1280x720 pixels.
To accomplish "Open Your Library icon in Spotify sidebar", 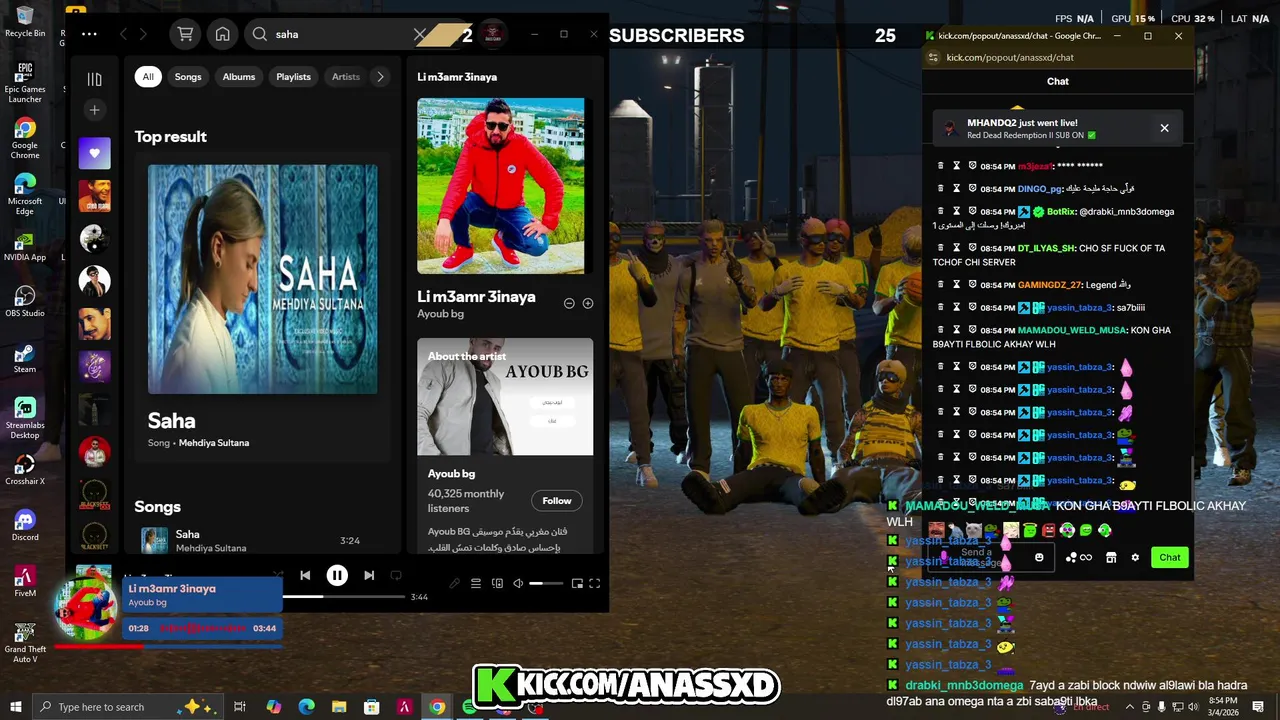I will point(94,78).
